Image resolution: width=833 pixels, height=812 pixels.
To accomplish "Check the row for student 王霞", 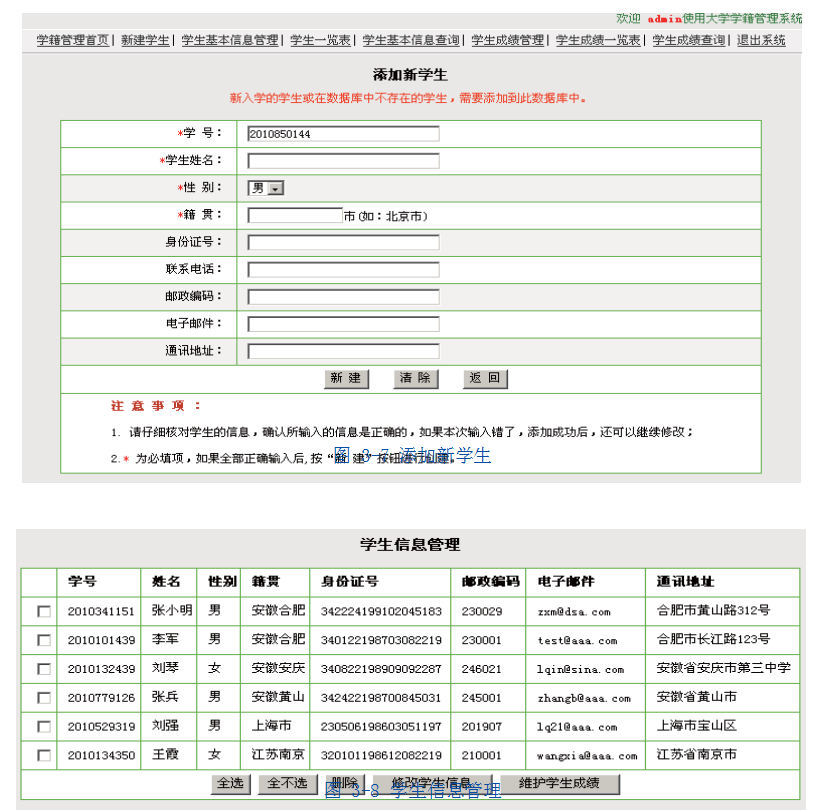I will [44, 755].
